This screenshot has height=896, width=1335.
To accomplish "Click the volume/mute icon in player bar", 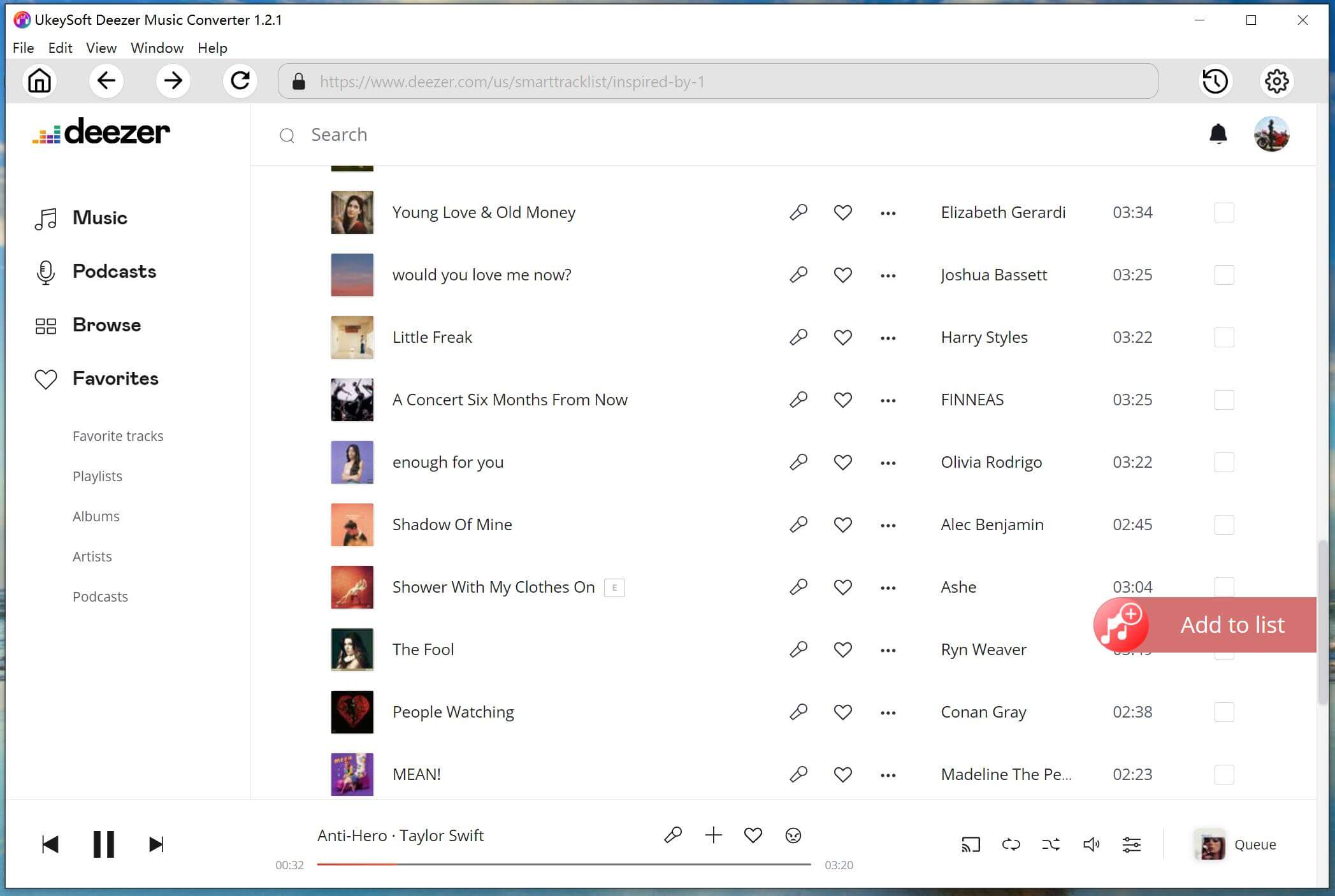I will [x=1092, y=844].
